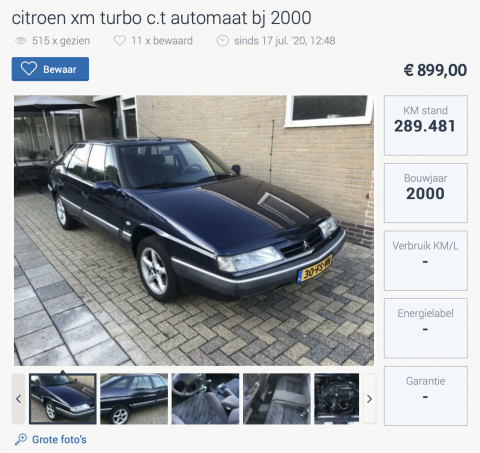The width and height of the screenshot is (480, 453).
Task: Click the Garantie info box
Action: [426, 396]
